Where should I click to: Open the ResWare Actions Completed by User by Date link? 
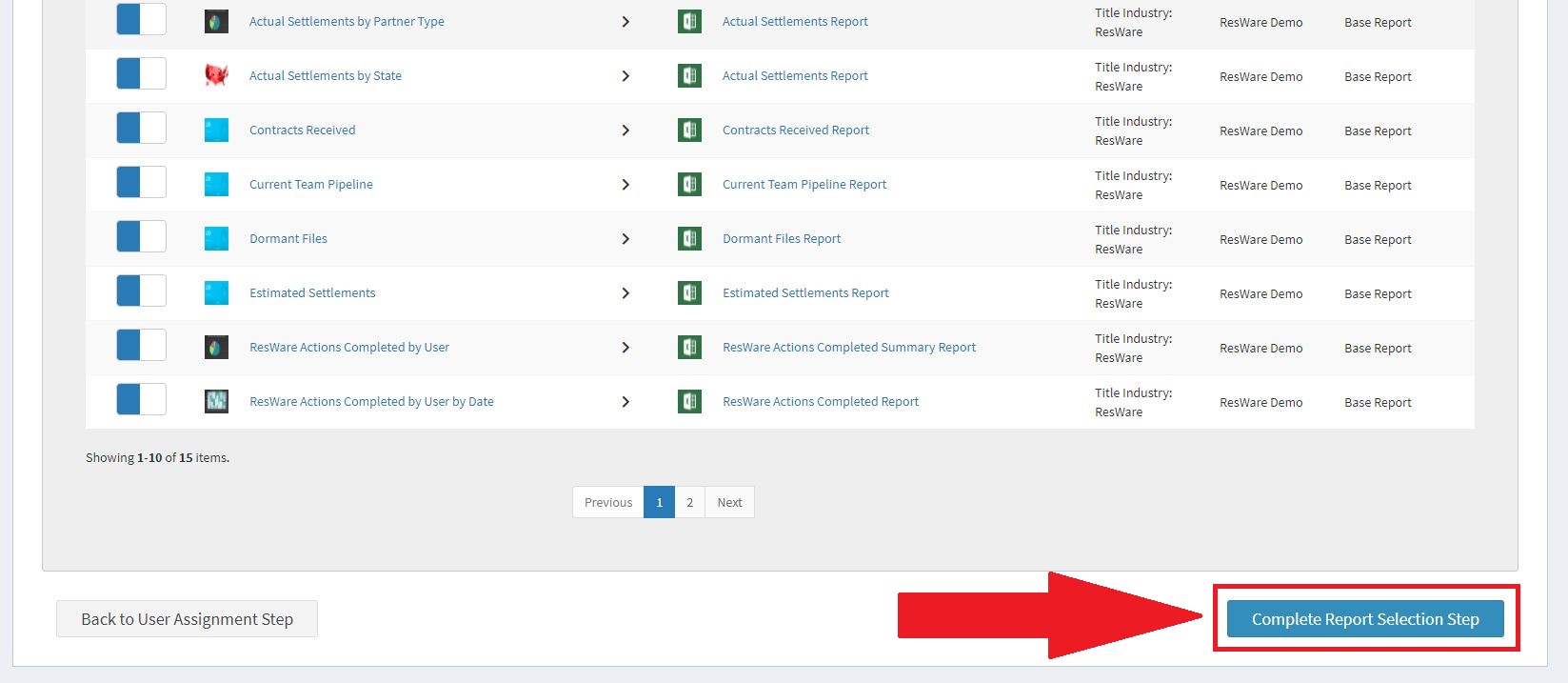(371, 401)
